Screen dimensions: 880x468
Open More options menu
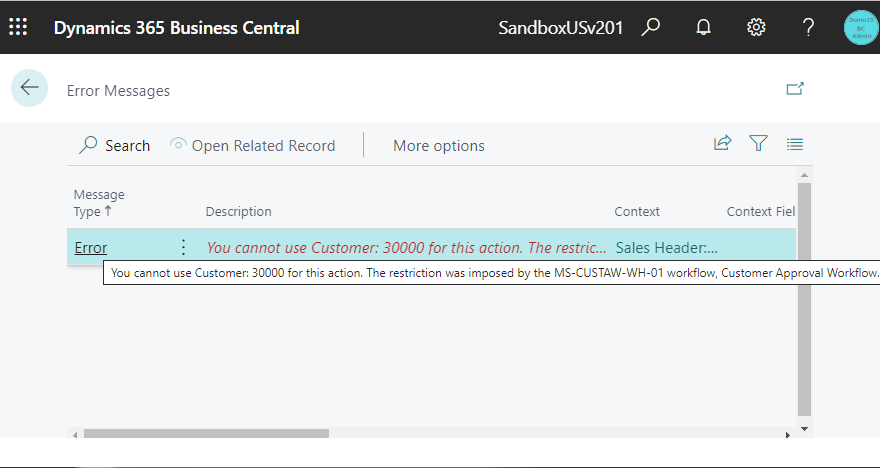[x=439, y=145]
